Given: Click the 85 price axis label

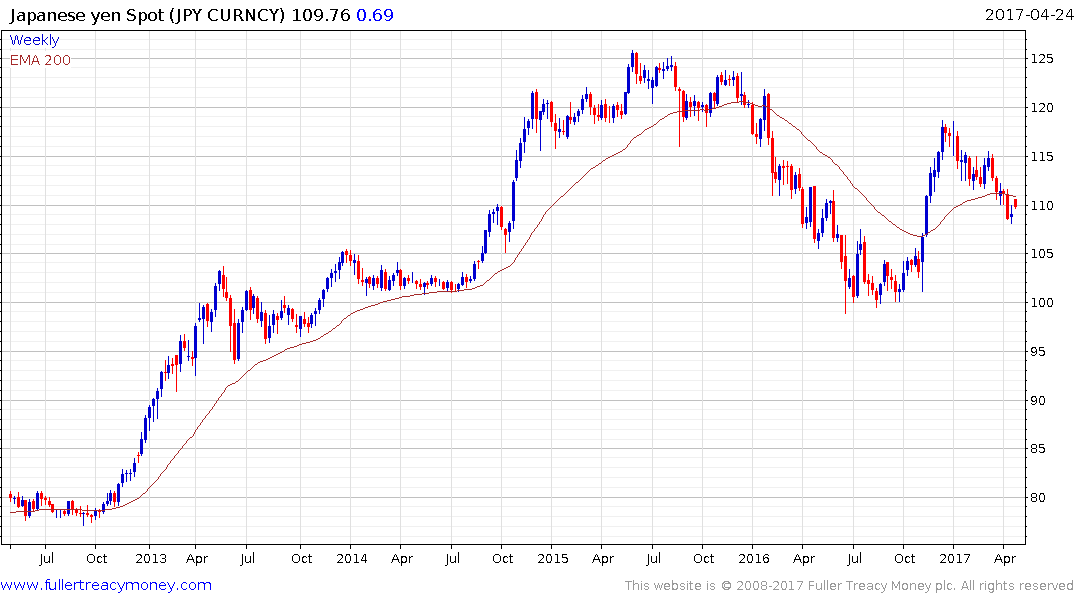Looking at the screenshot, I should (x=1039, y=449).
